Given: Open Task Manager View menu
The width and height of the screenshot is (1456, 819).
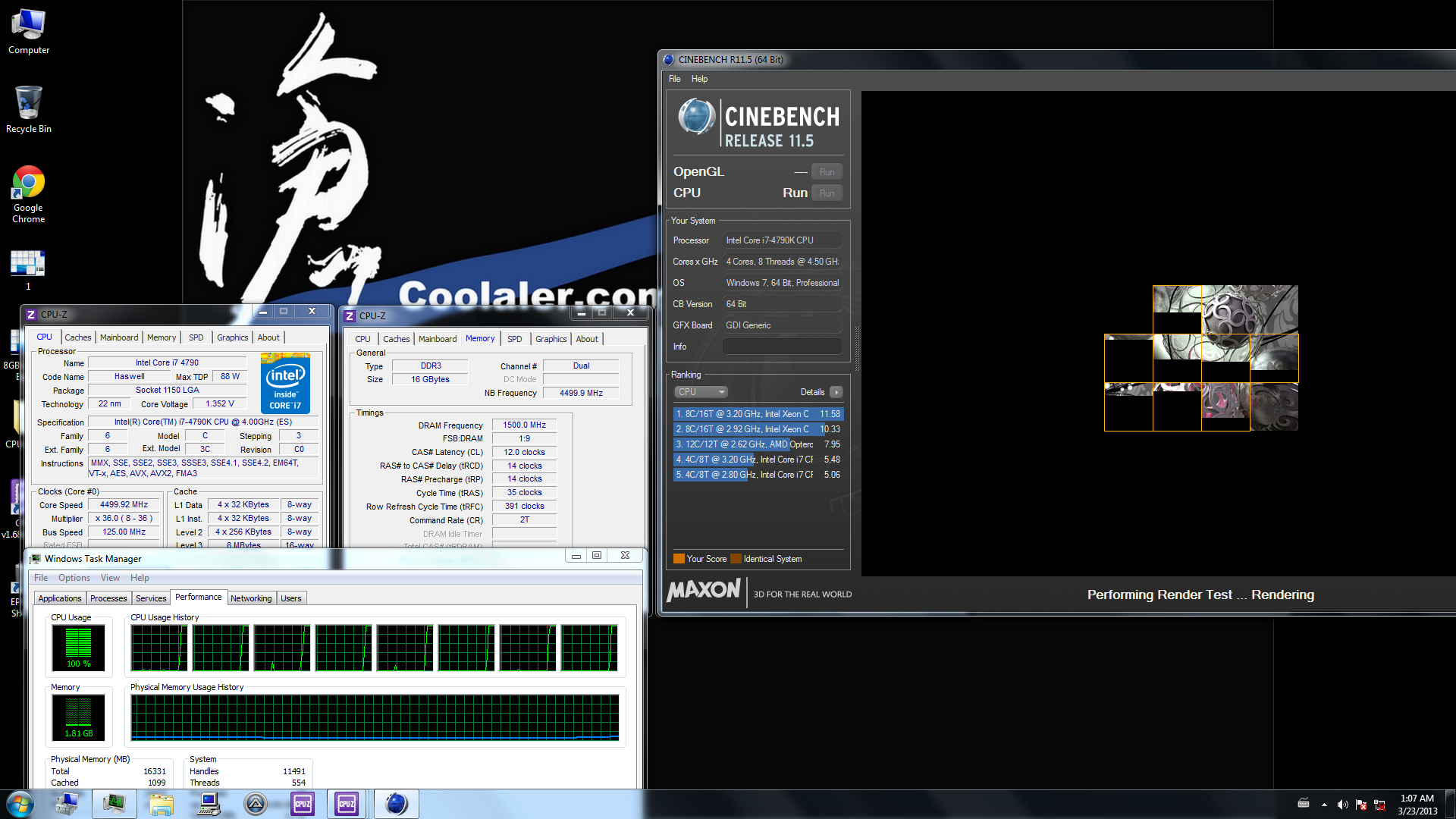Looking at the screenshot, I should [110, 578].
